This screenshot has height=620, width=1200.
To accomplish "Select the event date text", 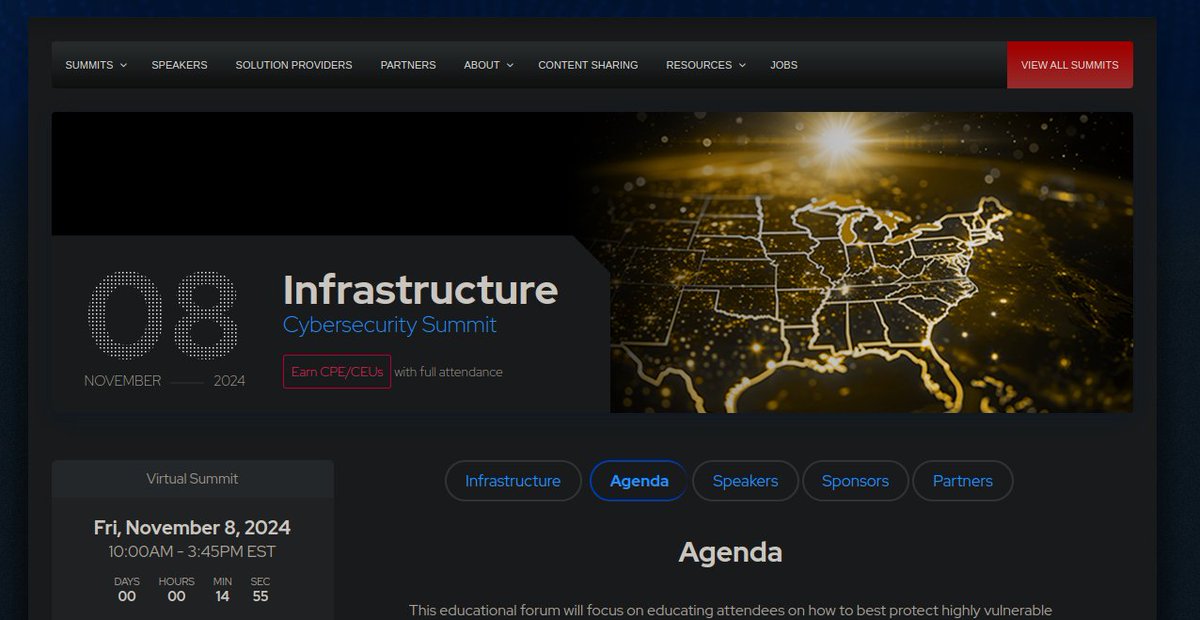I will [192, 527].
